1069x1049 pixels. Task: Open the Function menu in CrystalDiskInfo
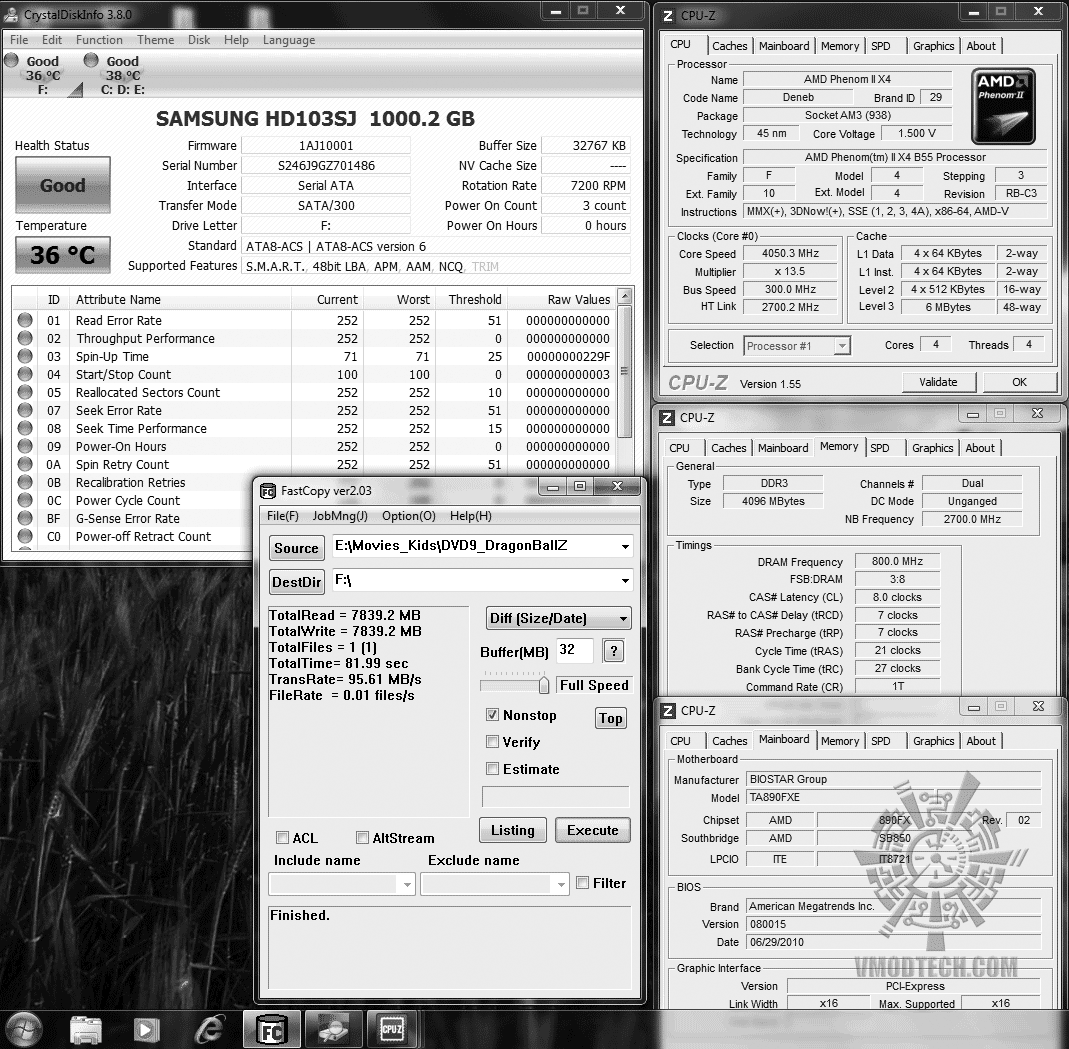[99, 40]
